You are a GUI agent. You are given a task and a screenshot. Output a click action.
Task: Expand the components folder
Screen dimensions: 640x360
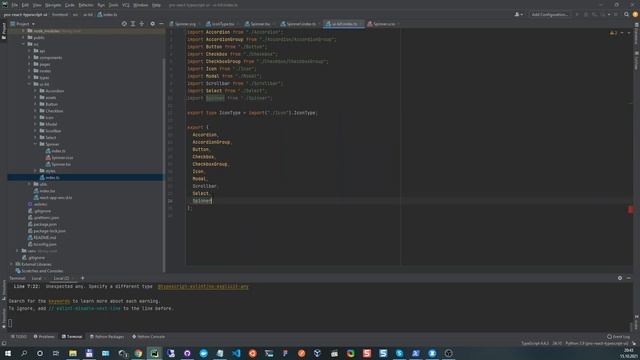tap(29, 58)
